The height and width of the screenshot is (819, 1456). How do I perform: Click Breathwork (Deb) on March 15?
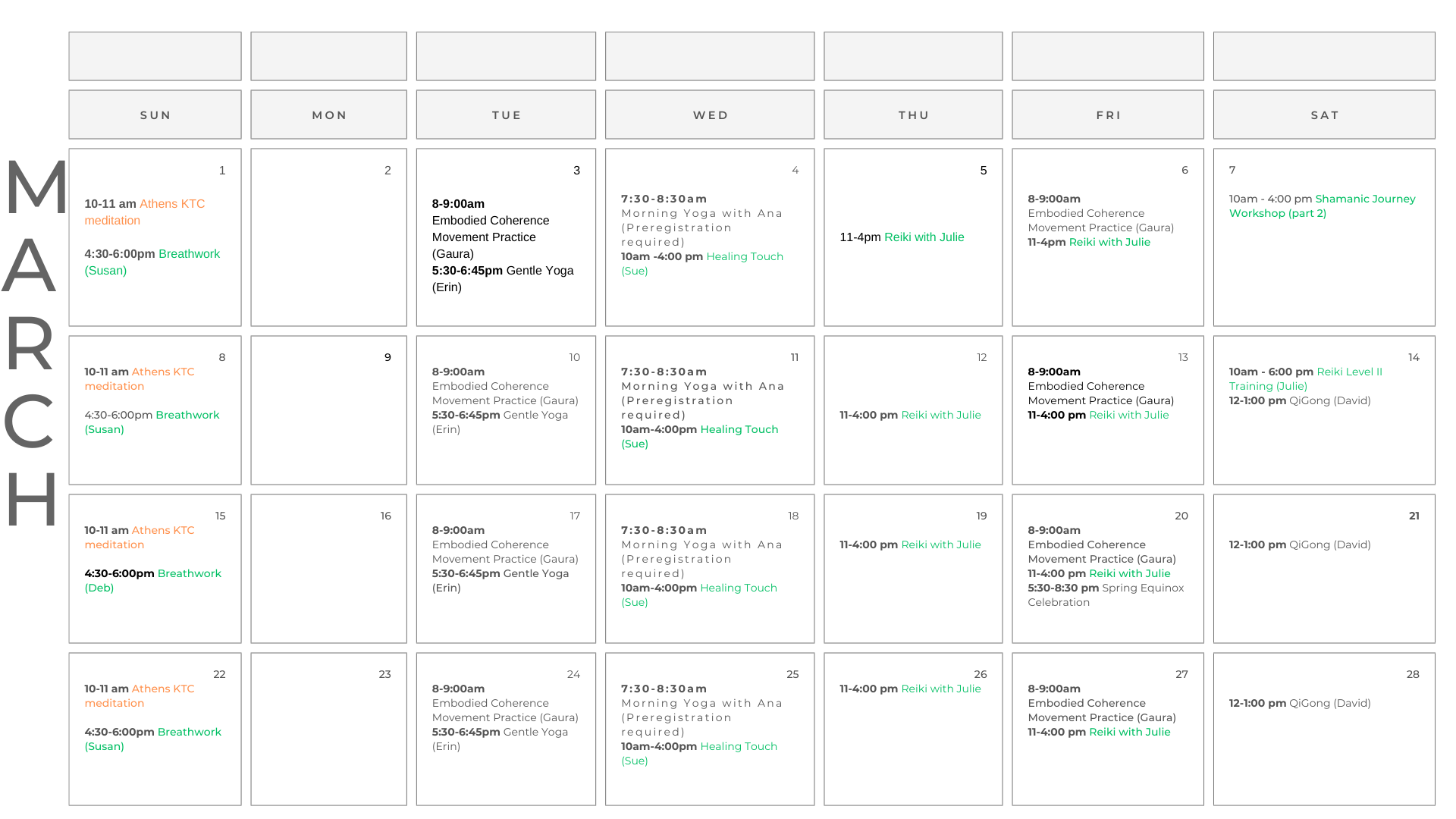click(189, 574)
